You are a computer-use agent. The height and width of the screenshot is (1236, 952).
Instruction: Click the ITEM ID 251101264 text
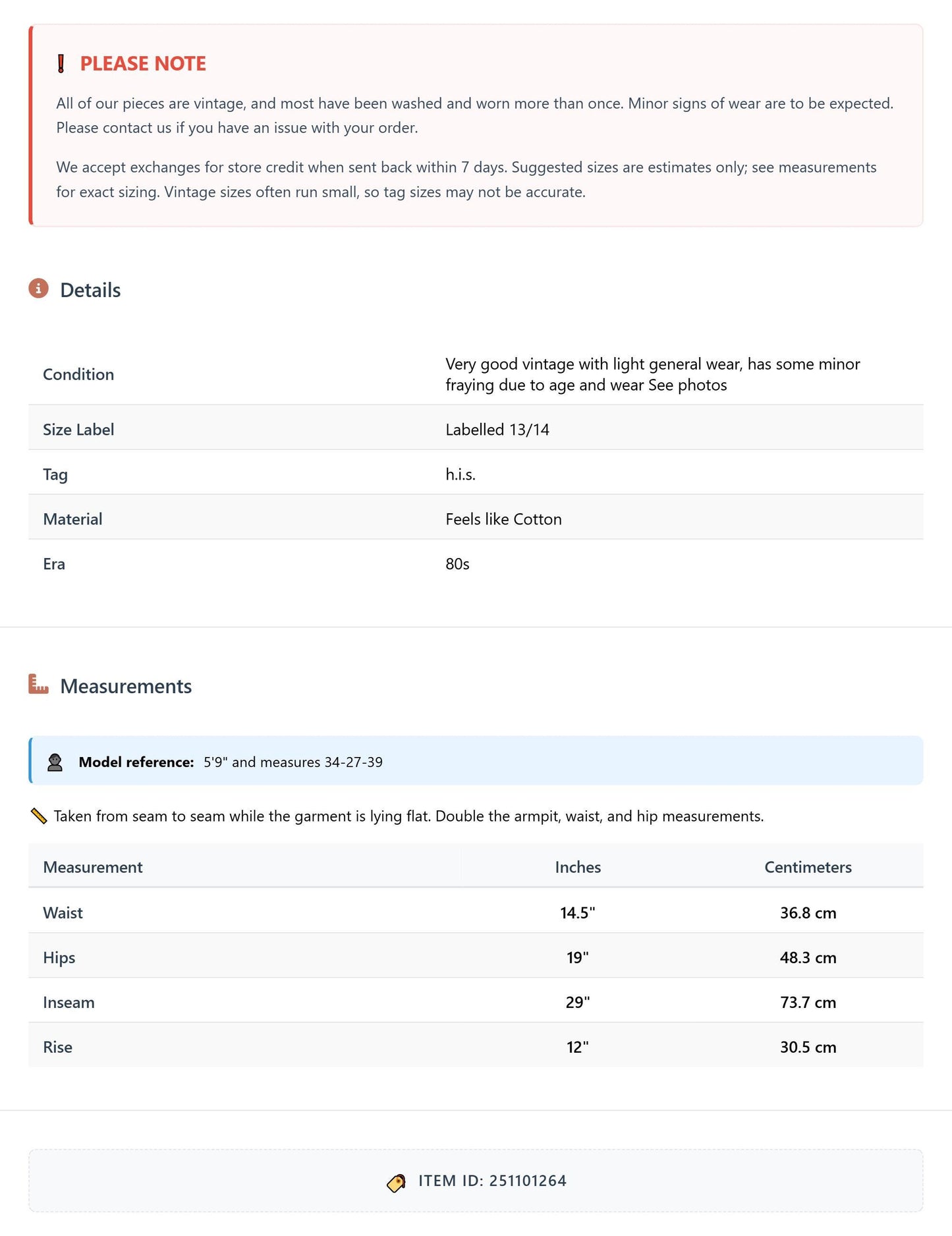pyautogui.click(x=492, y=1181)
